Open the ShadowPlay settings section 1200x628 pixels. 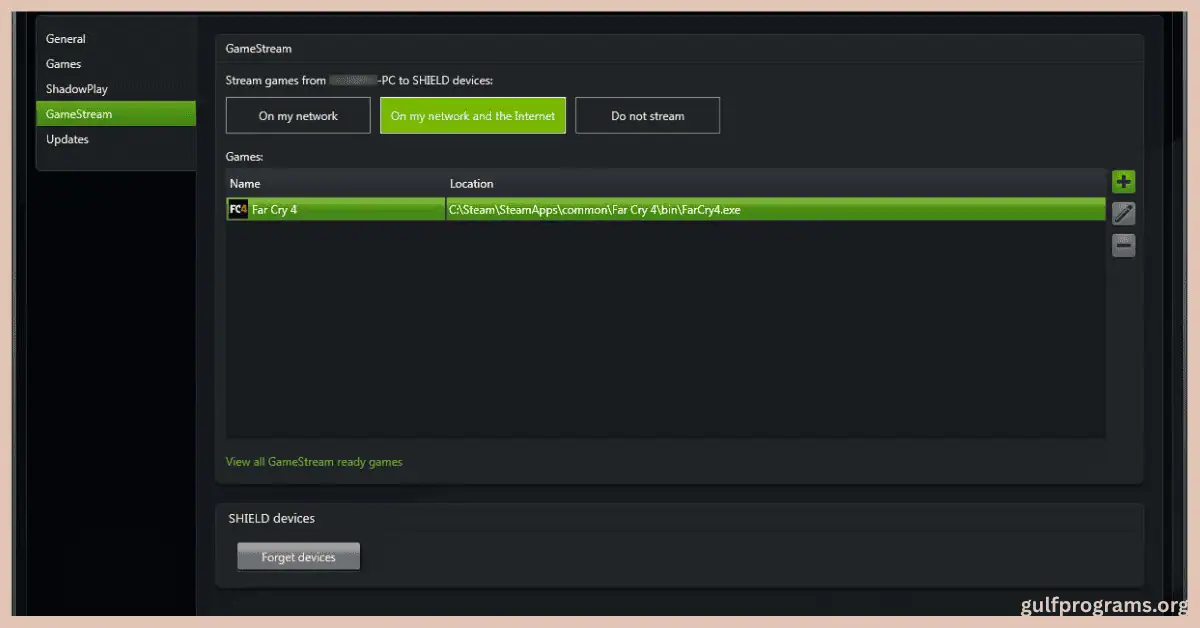pyautogui.click(x=77, y=89)
